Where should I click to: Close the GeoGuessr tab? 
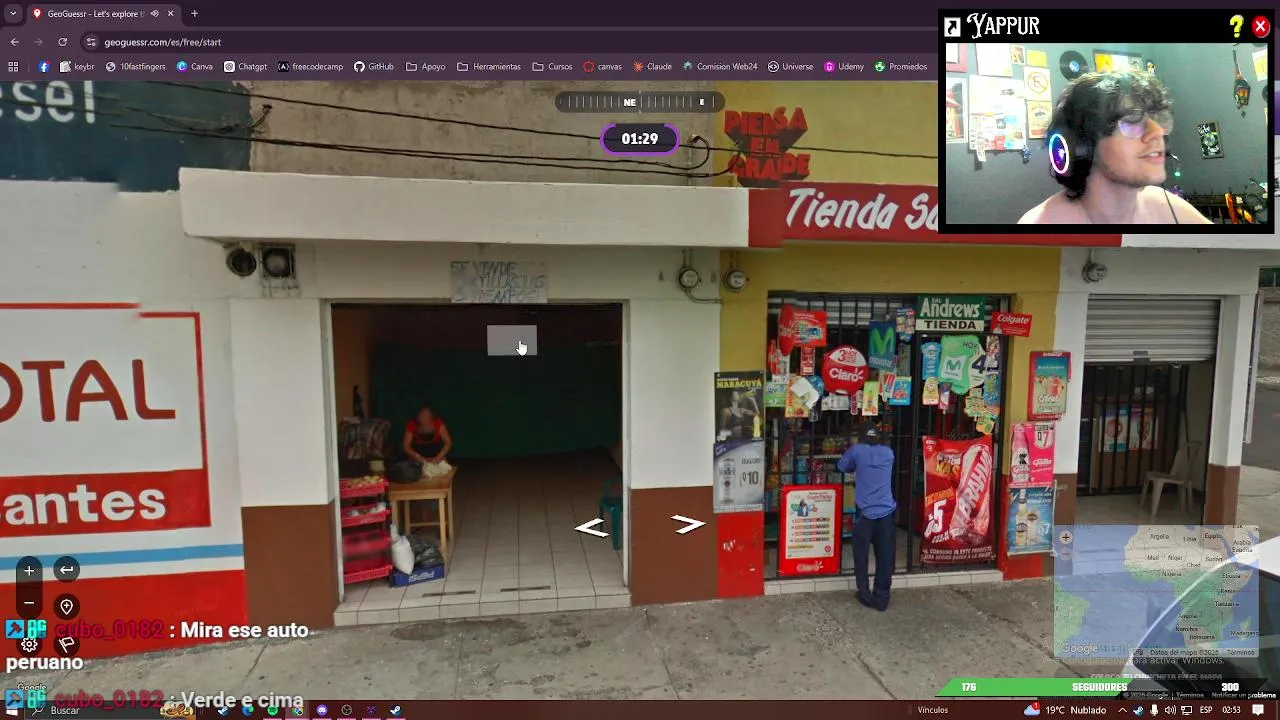pyautogui.click(x=170, y=14)
